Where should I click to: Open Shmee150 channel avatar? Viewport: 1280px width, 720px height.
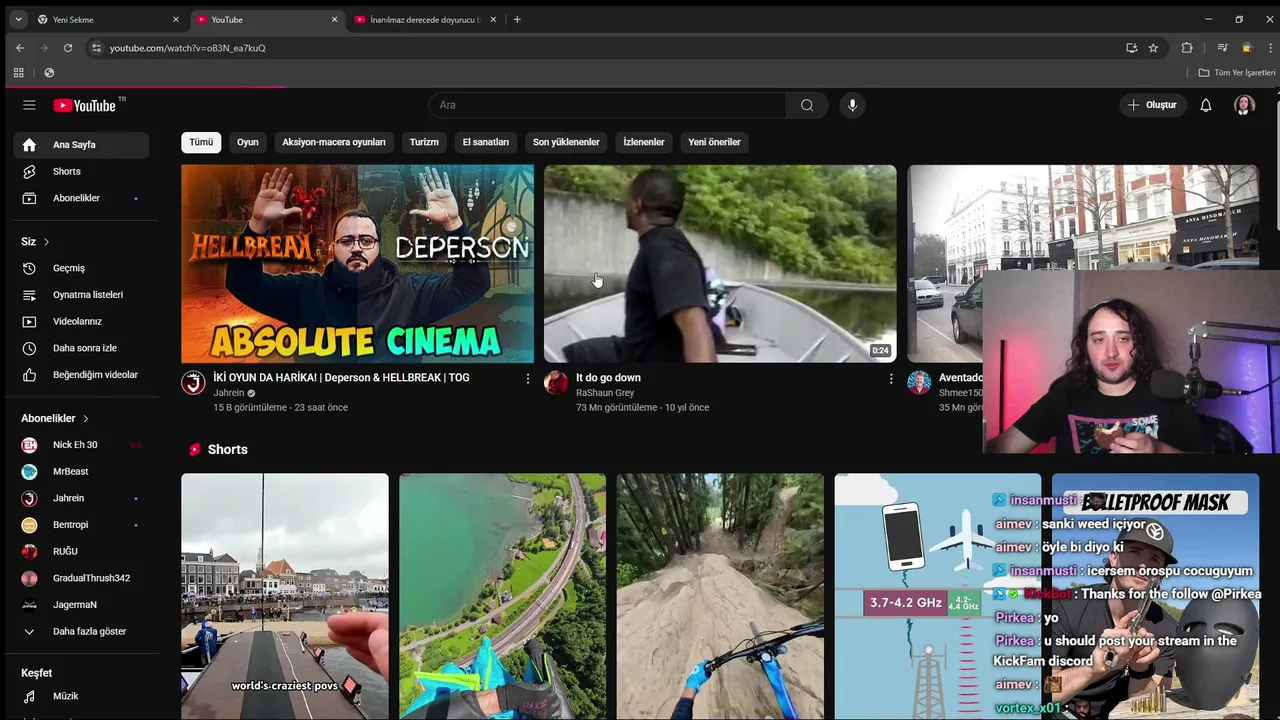coord(919,383)
